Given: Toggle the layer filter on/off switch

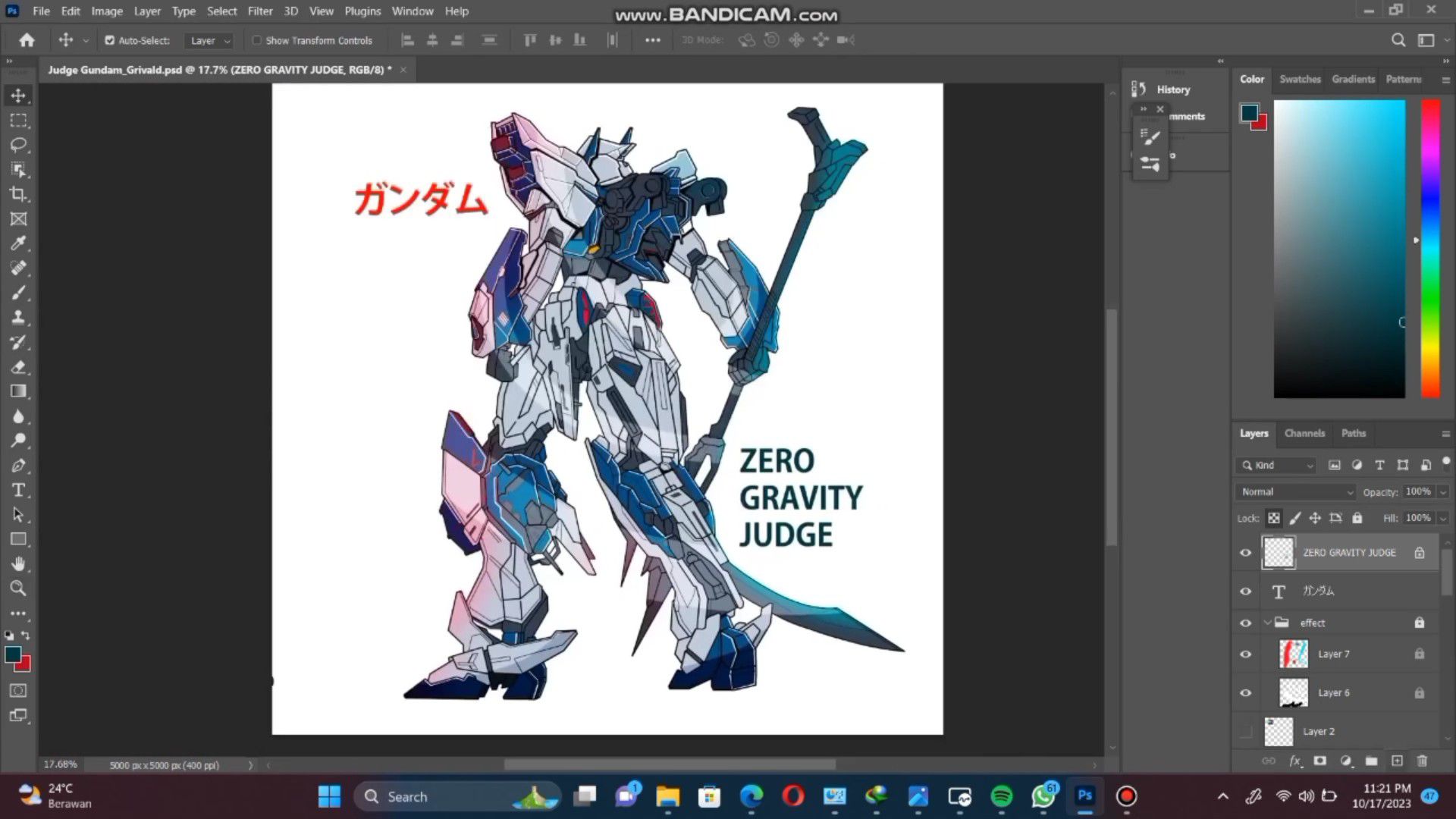Looking at the screenshot, I should [x=1446, y=461].
